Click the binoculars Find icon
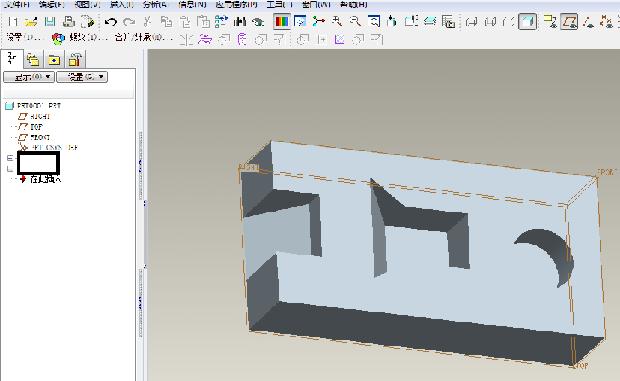Screen dimensions: 620x381 tap(240, 22)
